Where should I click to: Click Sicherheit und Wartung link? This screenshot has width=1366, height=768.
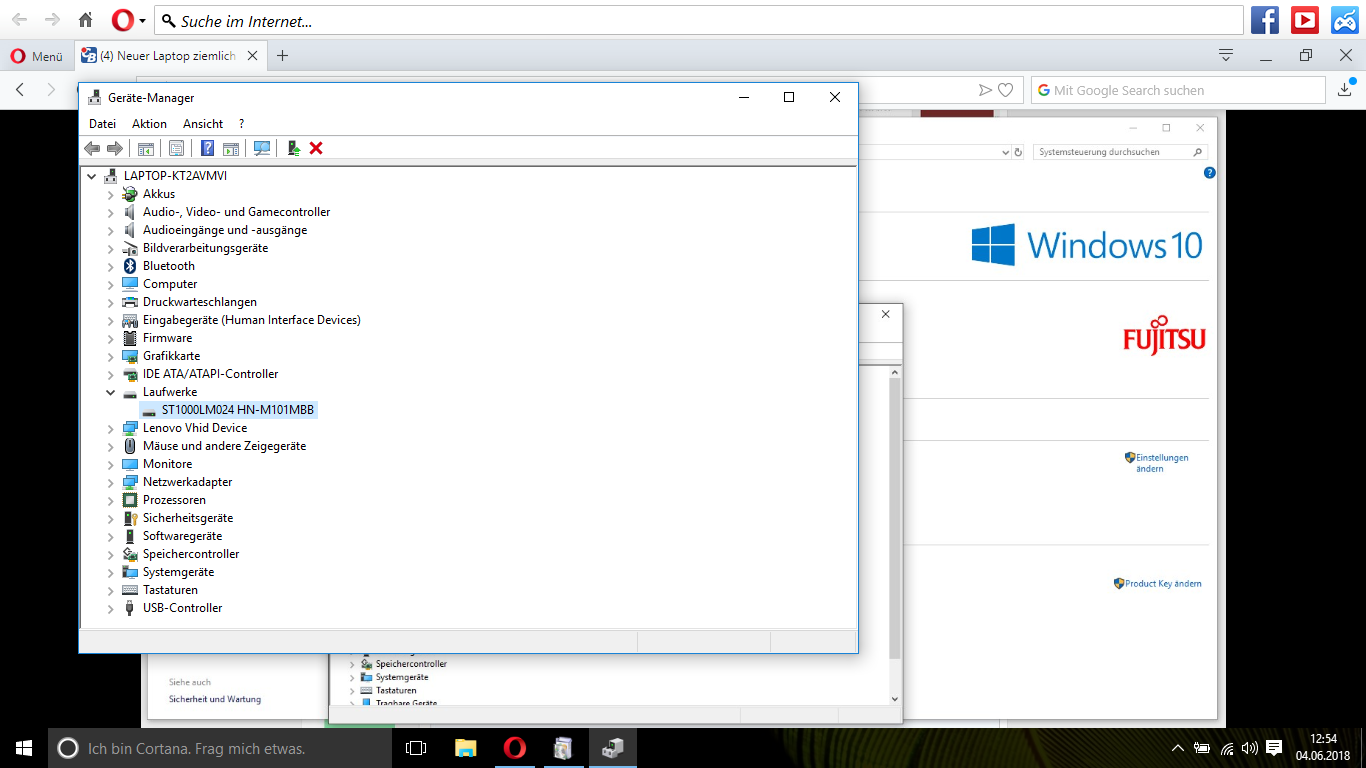pyautogui.click(x=215, y=699)
